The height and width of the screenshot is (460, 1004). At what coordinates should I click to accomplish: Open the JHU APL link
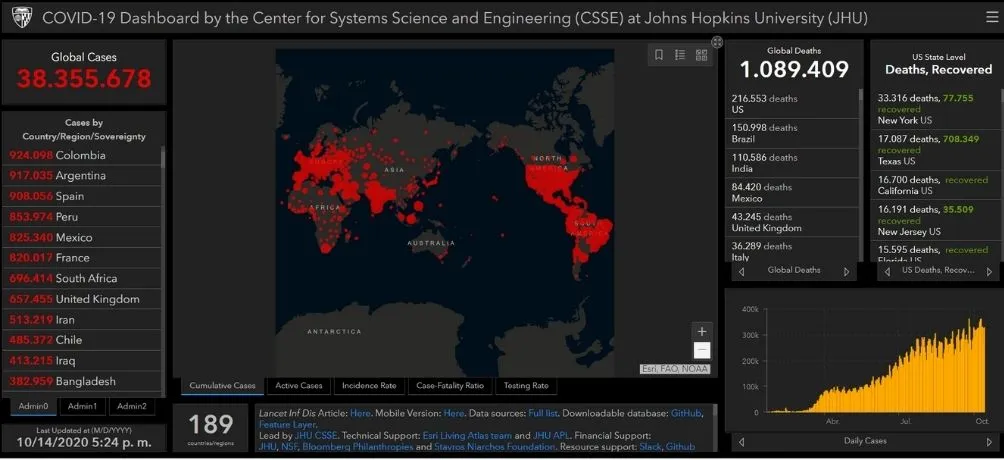[x=553, y=436]
